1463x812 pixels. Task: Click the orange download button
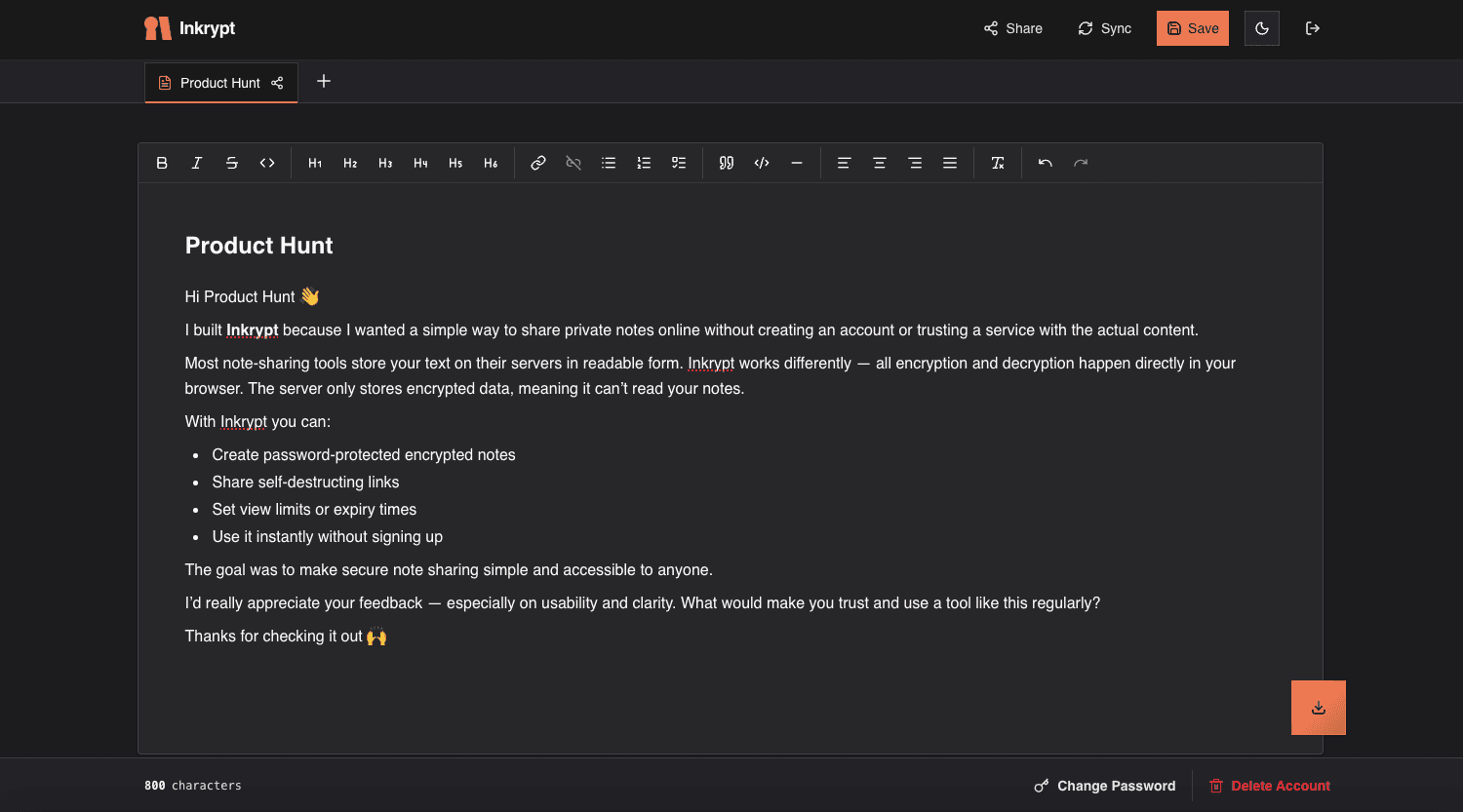coord(1318,708)
